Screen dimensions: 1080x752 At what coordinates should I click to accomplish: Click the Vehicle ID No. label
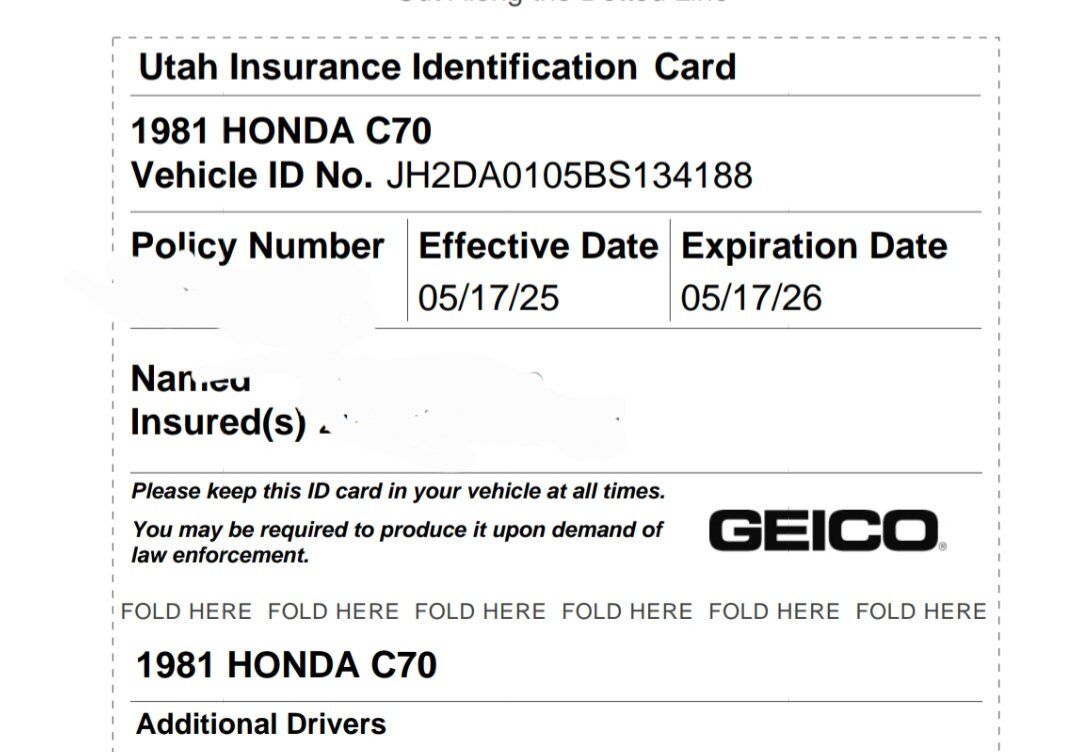252,176
